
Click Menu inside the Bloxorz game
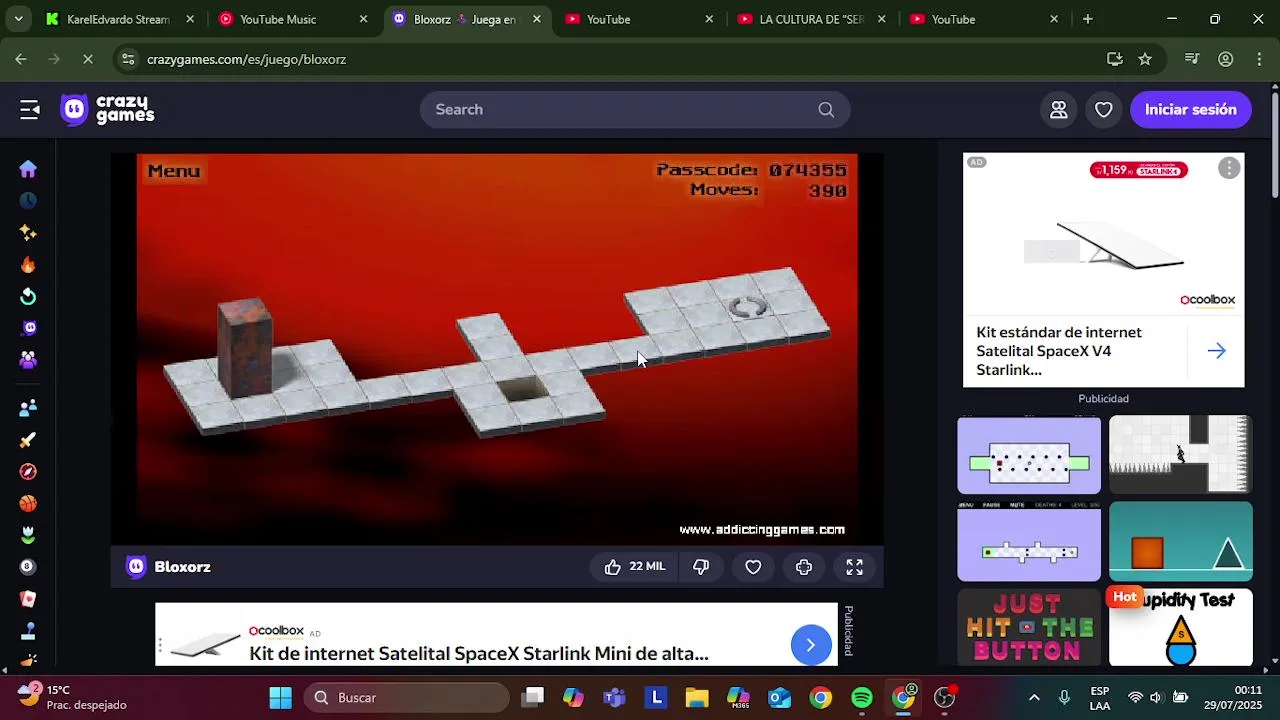174,171
